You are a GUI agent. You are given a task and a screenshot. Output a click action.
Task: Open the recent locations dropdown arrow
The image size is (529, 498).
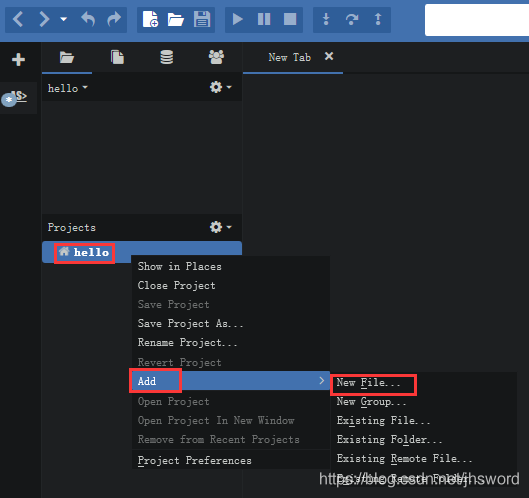(x=63, y=19)
